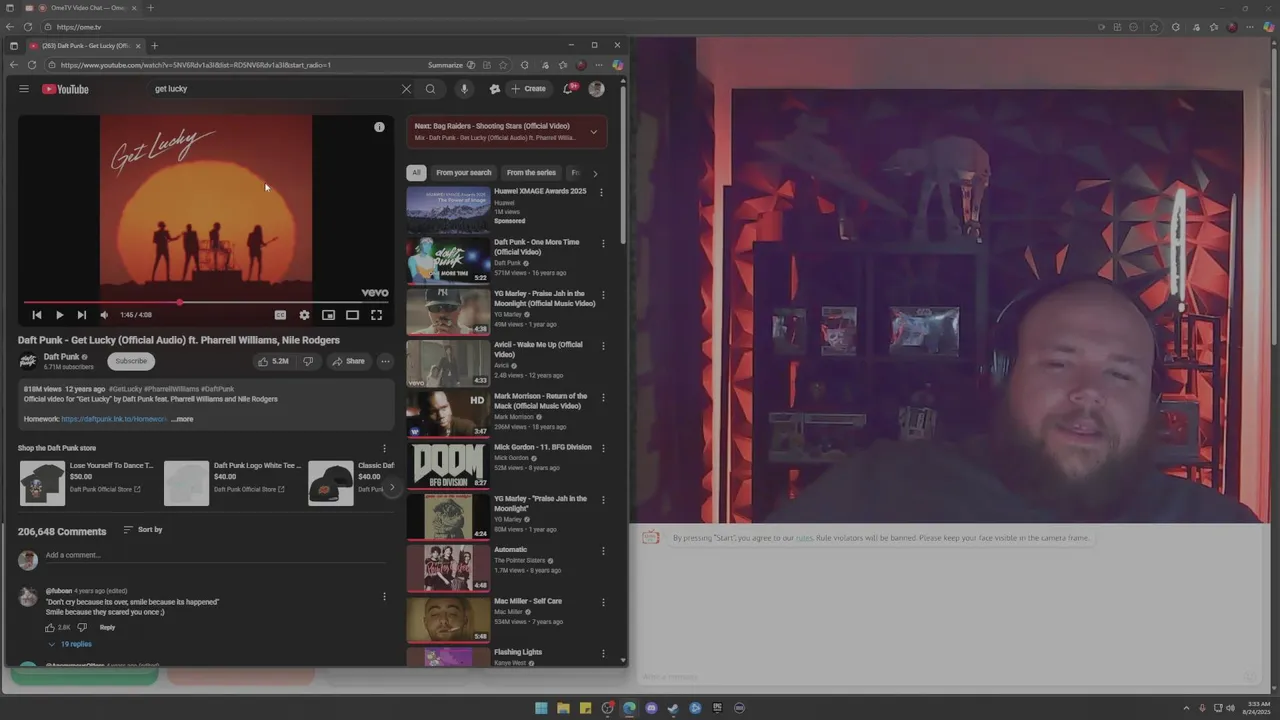Share the Get Lucky video
Screen dimensions: 1280x720
coord(349,361)
